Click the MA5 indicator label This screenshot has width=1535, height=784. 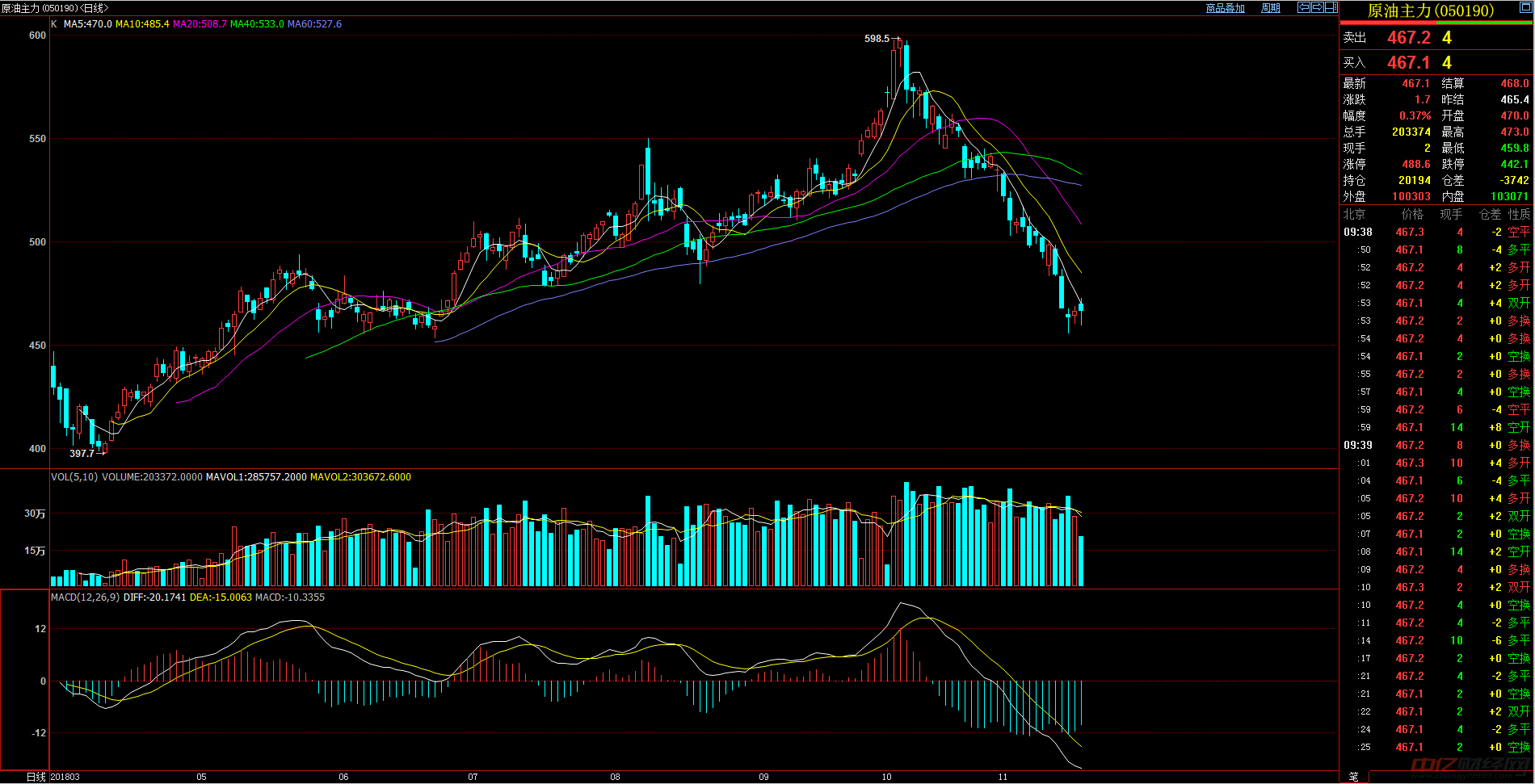[x=87, y=24]
